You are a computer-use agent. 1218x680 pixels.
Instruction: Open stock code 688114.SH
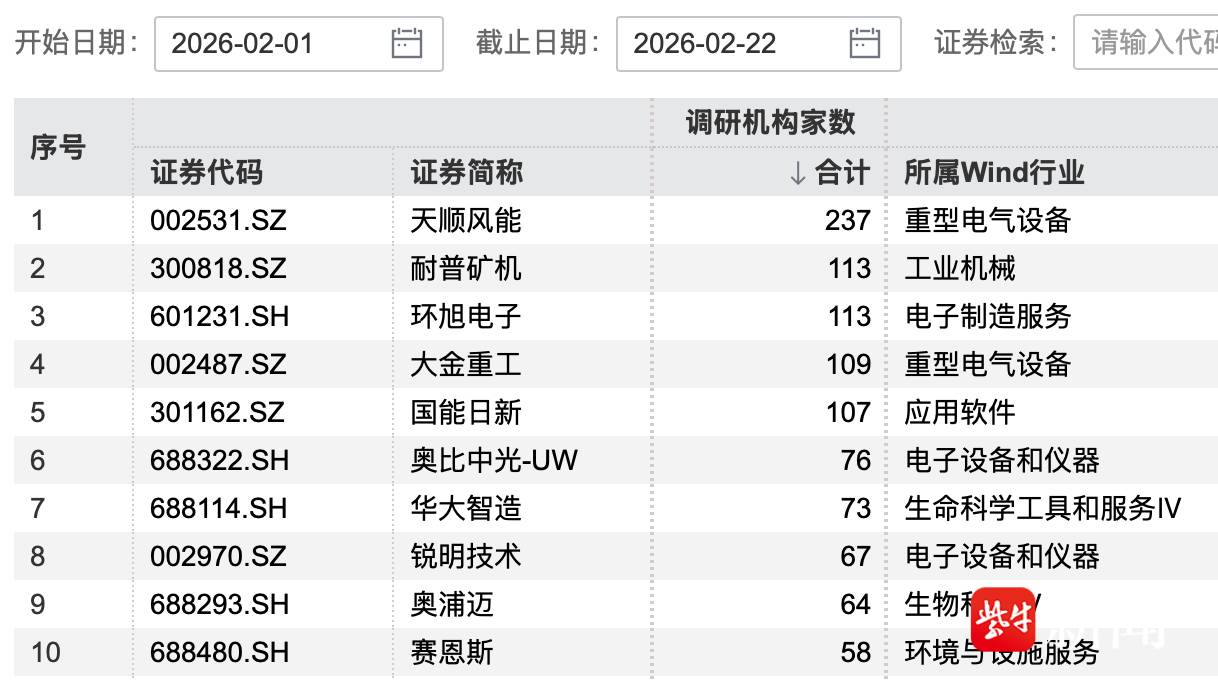click(x=219, y=508)
